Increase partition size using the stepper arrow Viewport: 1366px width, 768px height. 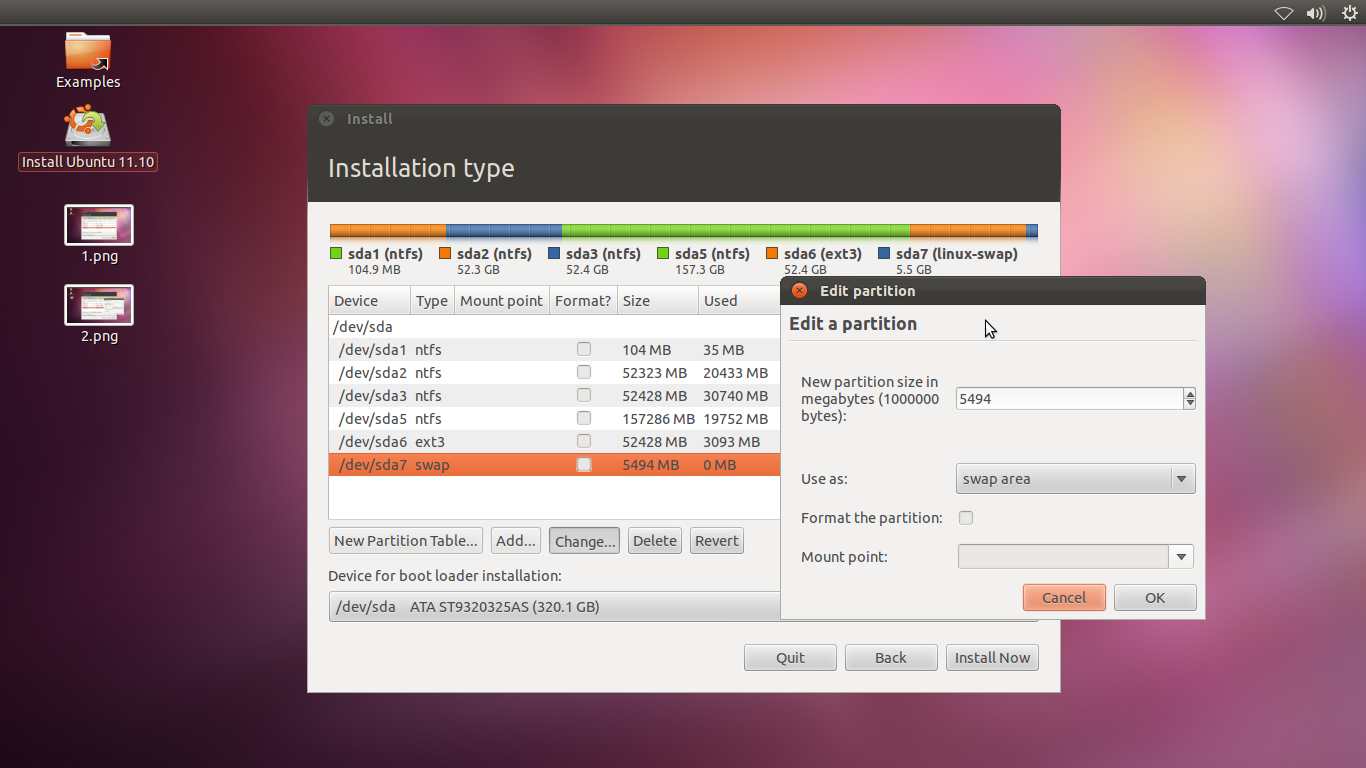coord(1189,393)
